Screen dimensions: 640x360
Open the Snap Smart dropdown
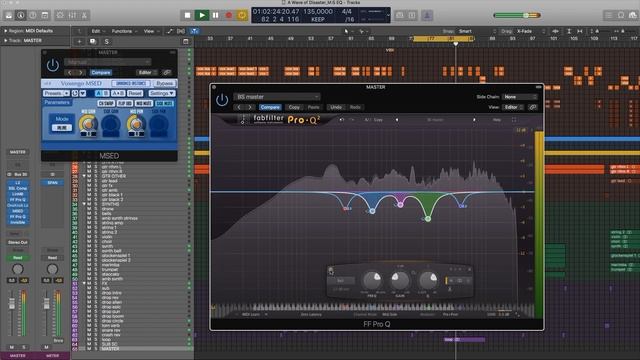pos(477,31)
